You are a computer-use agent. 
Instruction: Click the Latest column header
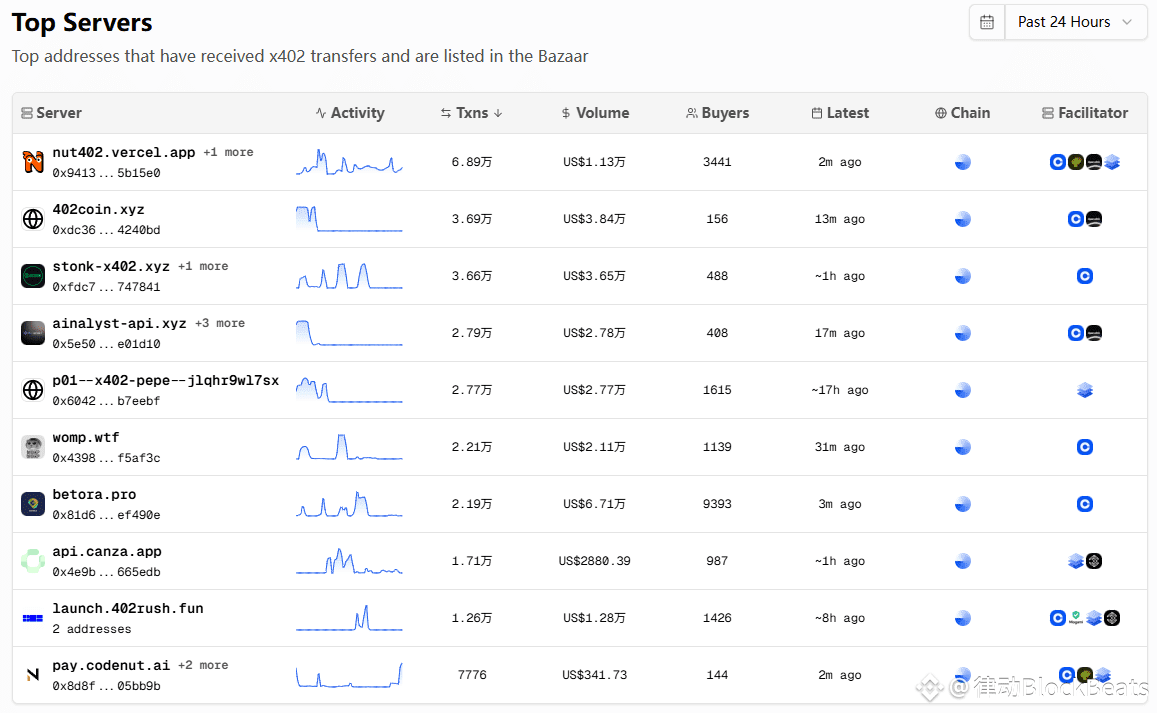coord(840,113)
